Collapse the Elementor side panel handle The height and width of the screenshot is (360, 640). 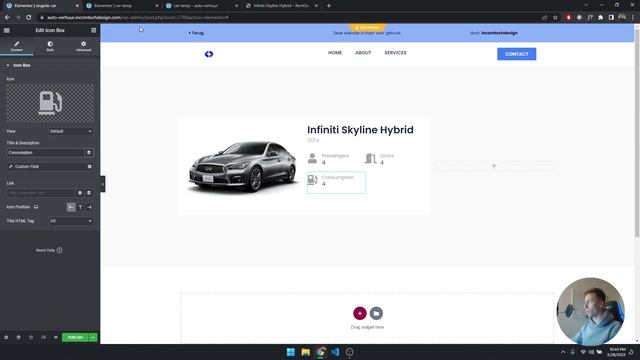pyautogui.click(x=102, y=184)
